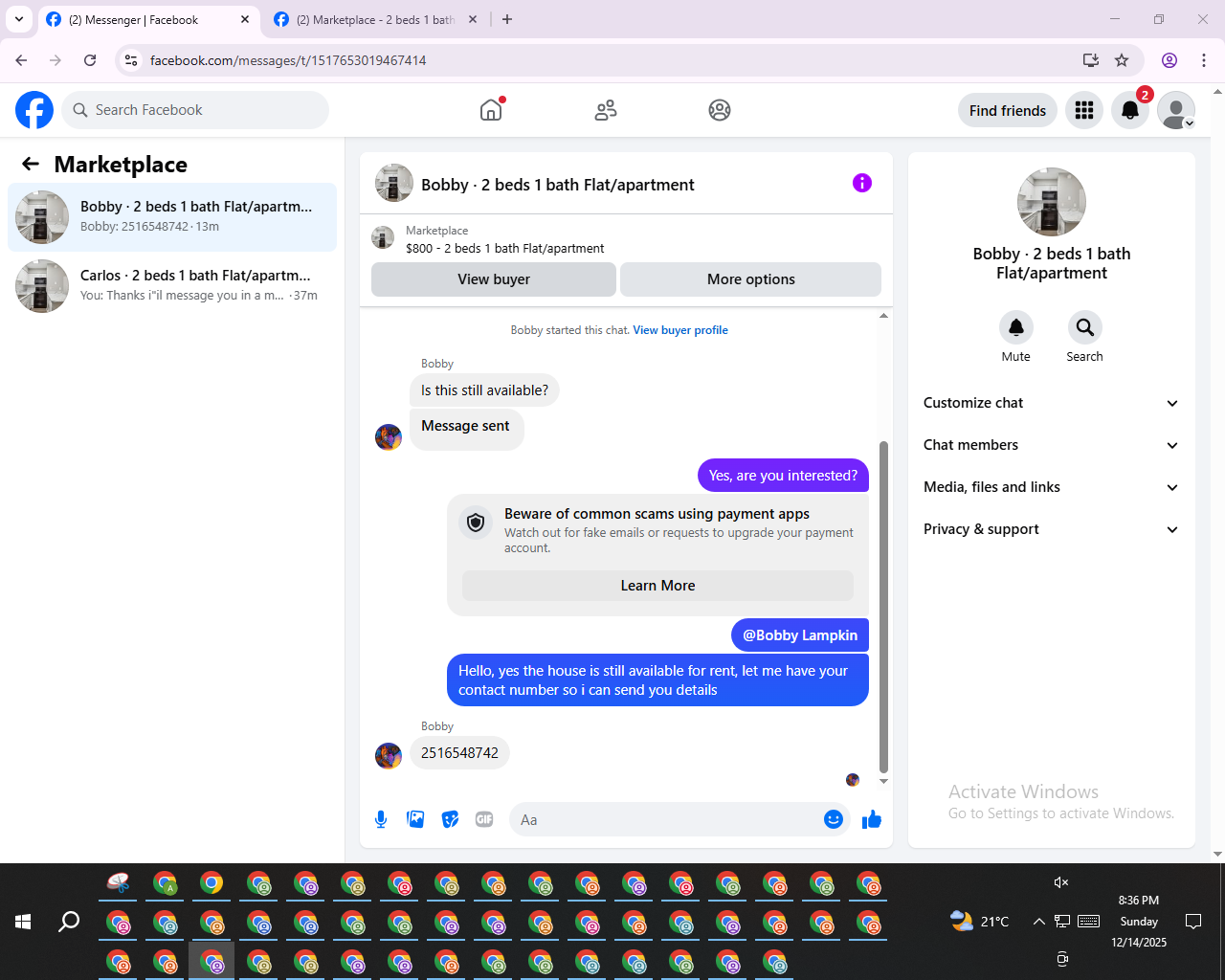Open Windows Start menu

coord(23,922)
